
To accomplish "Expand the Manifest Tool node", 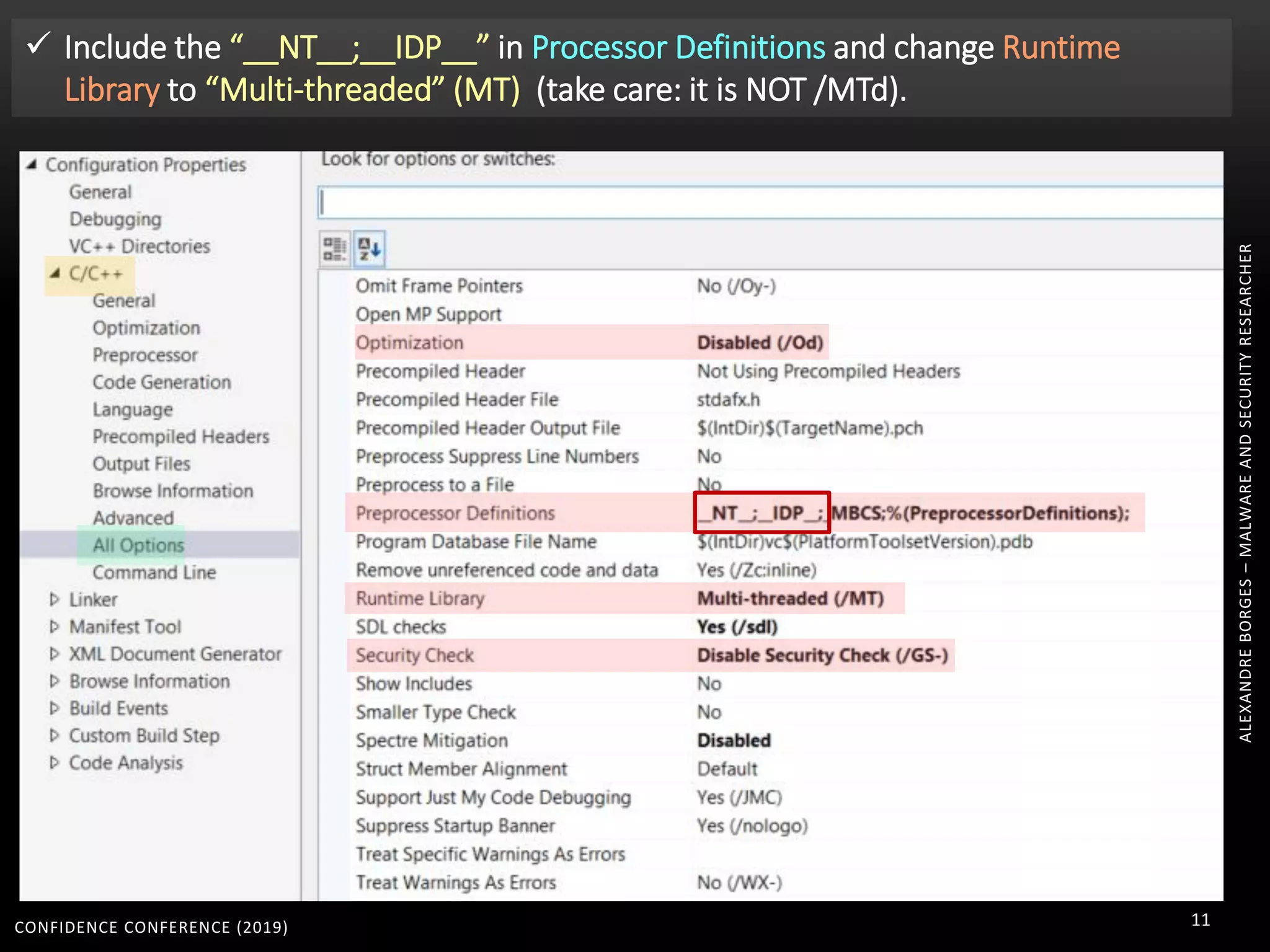I will (x=55, y=627).
